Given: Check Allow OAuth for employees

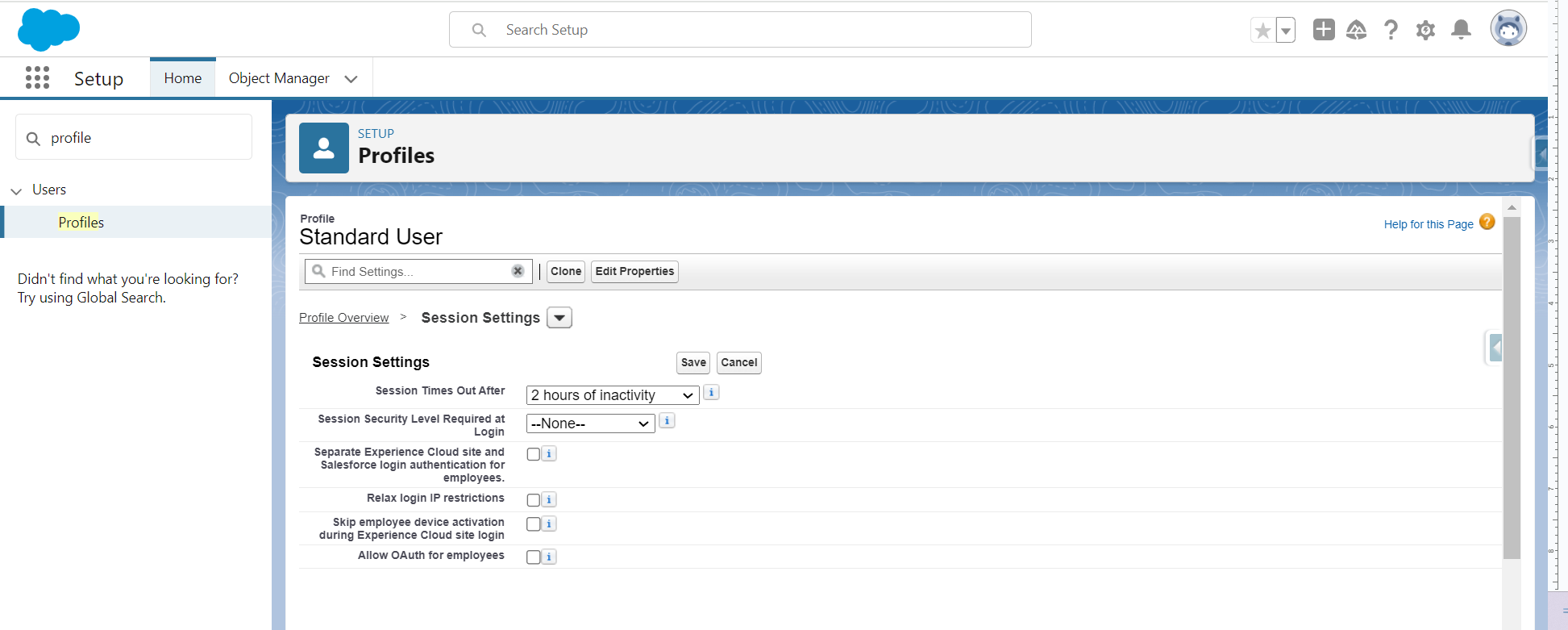Looking at the screenshot, I should pyautogui.click(x=533, y=557).
